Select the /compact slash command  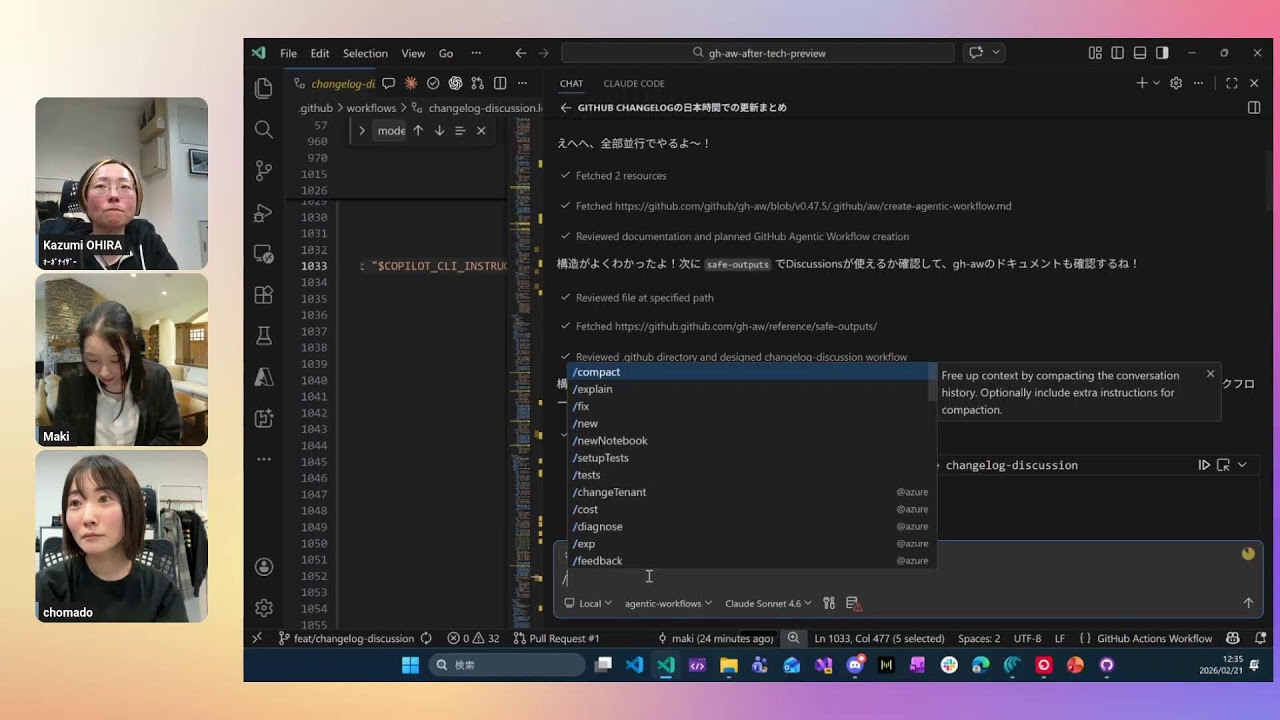[x=751, y=372]
